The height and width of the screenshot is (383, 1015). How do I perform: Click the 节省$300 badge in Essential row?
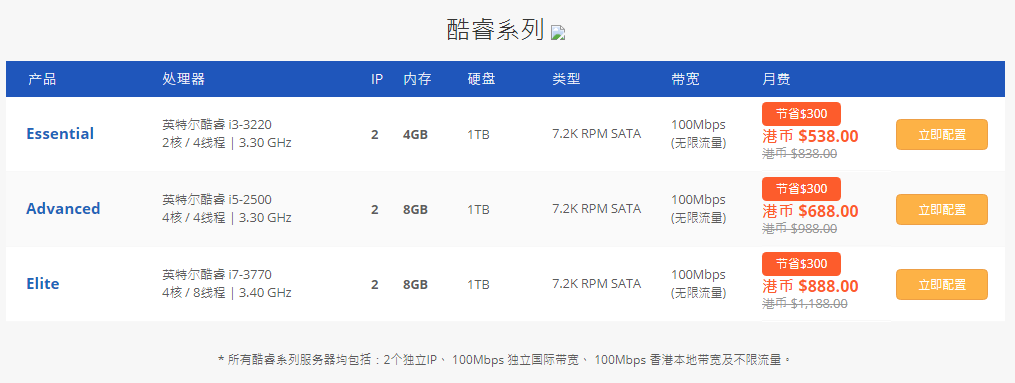pos(801,114)
